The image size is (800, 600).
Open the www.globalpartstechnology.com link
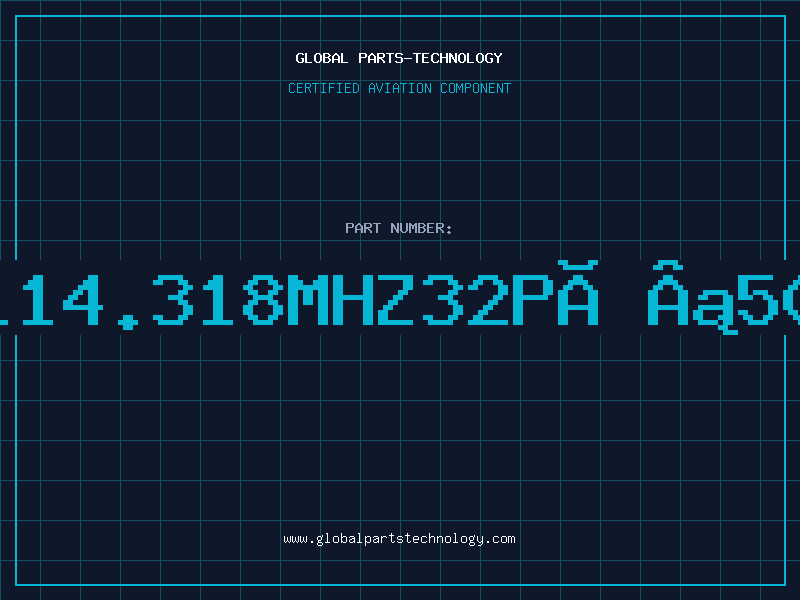[399, 539]
